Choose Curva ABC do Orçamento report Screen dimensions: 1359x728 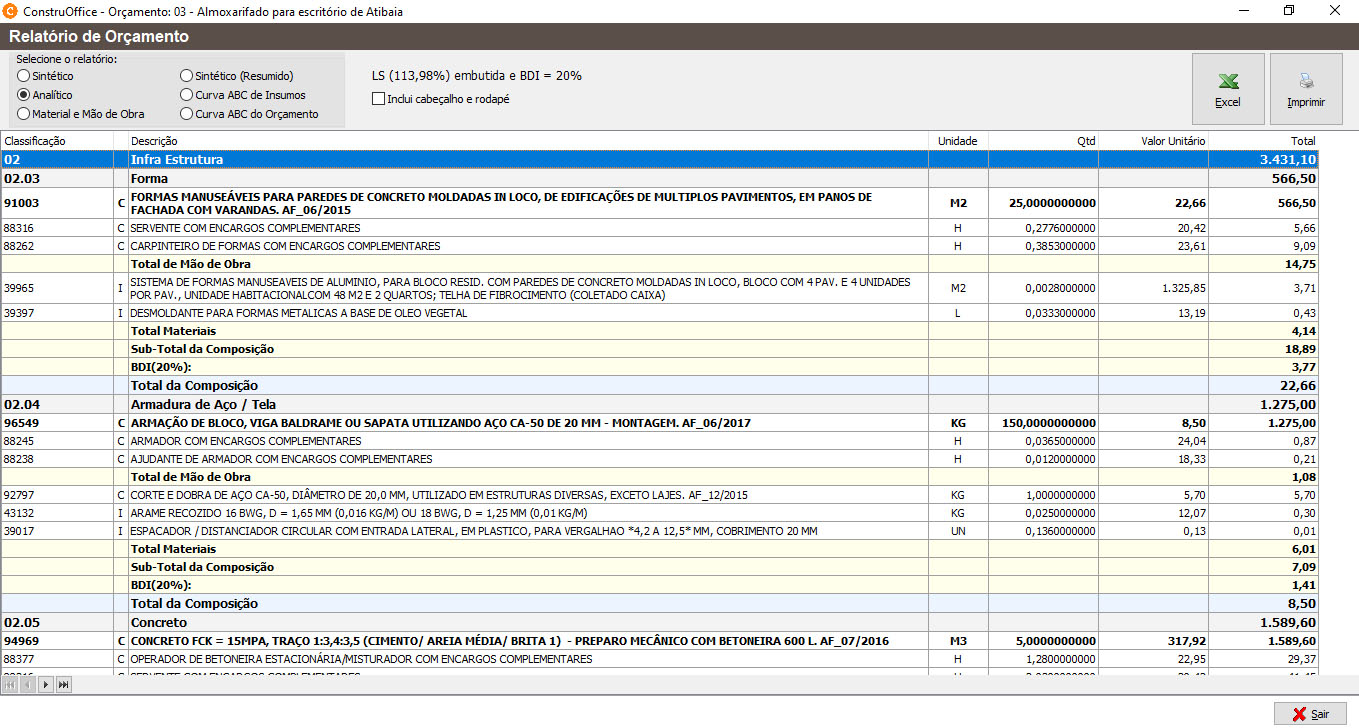tap(249, 114)
